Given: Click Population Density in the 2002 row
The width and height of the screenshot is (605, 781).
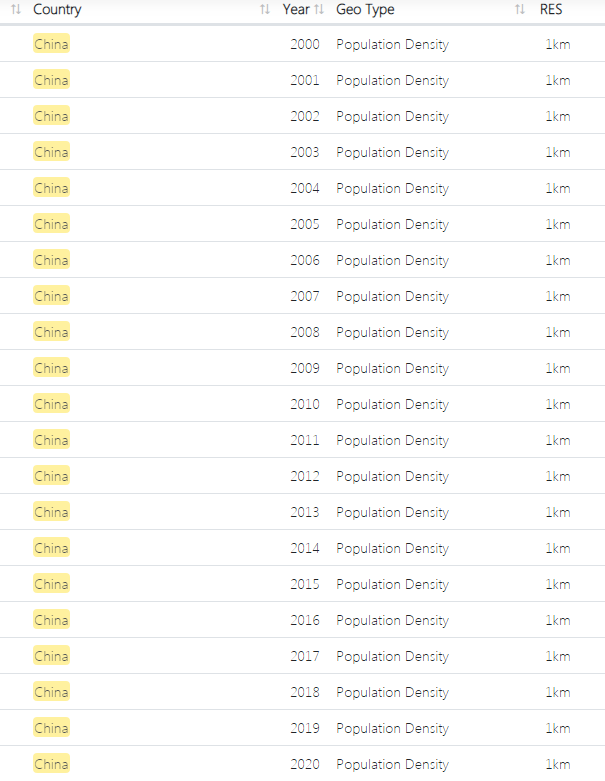Looking at the screenshot, I should [x=392, y=117].
